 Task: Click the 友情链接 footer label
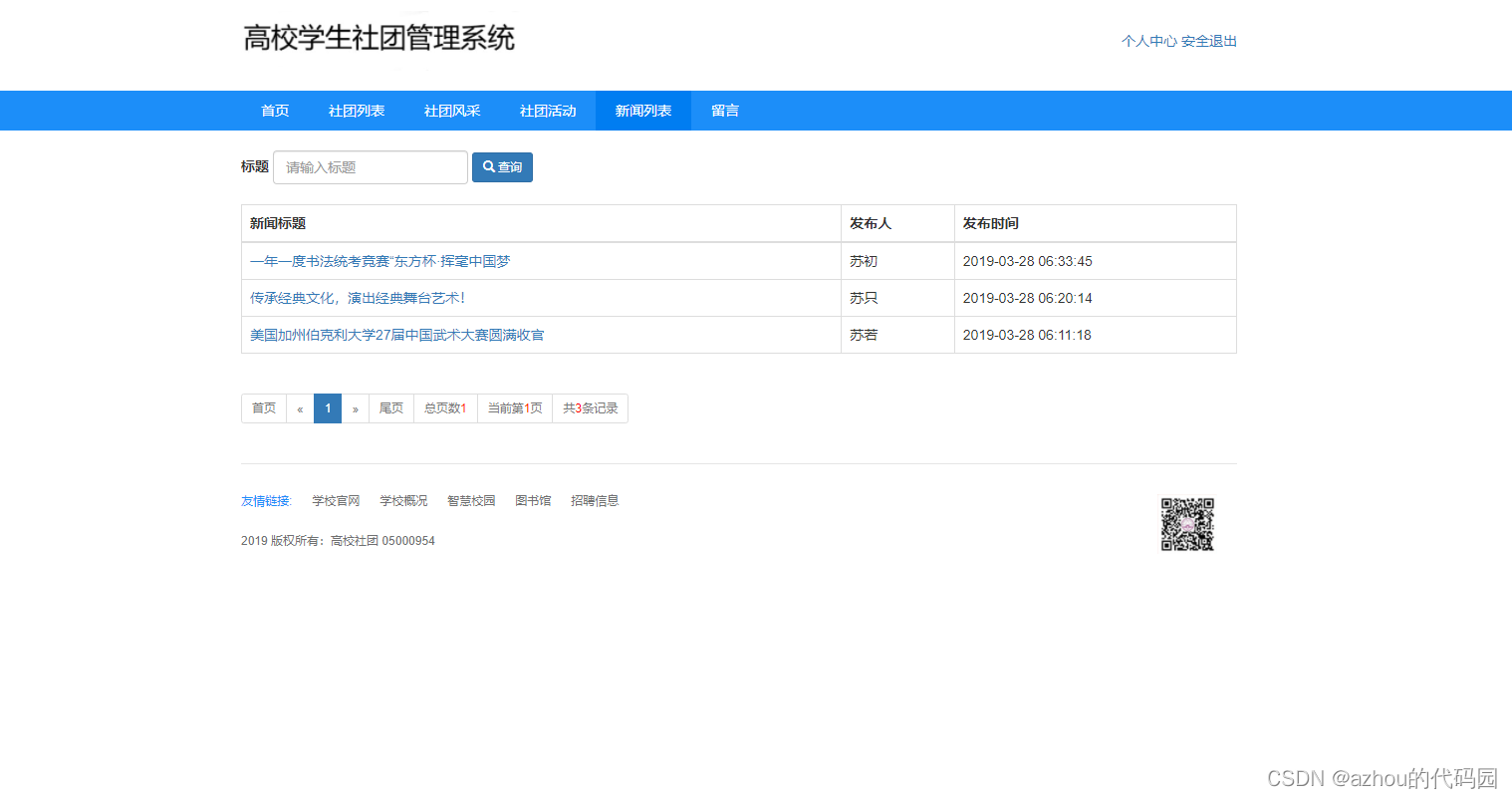pos(266,501)
